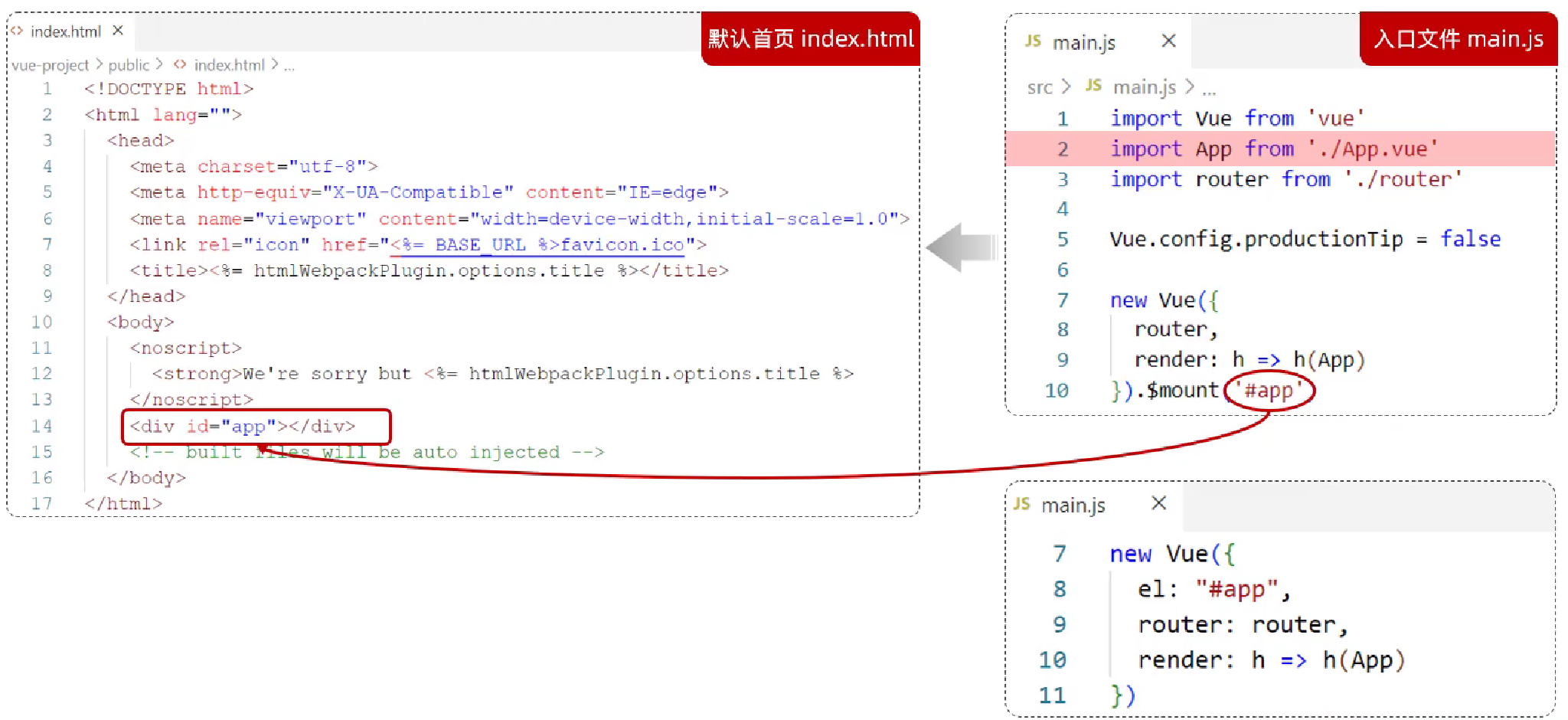The height and width of the screenshot is (720, 1568).
Task: Close the top main.js tab
Action: [1168, 41]
